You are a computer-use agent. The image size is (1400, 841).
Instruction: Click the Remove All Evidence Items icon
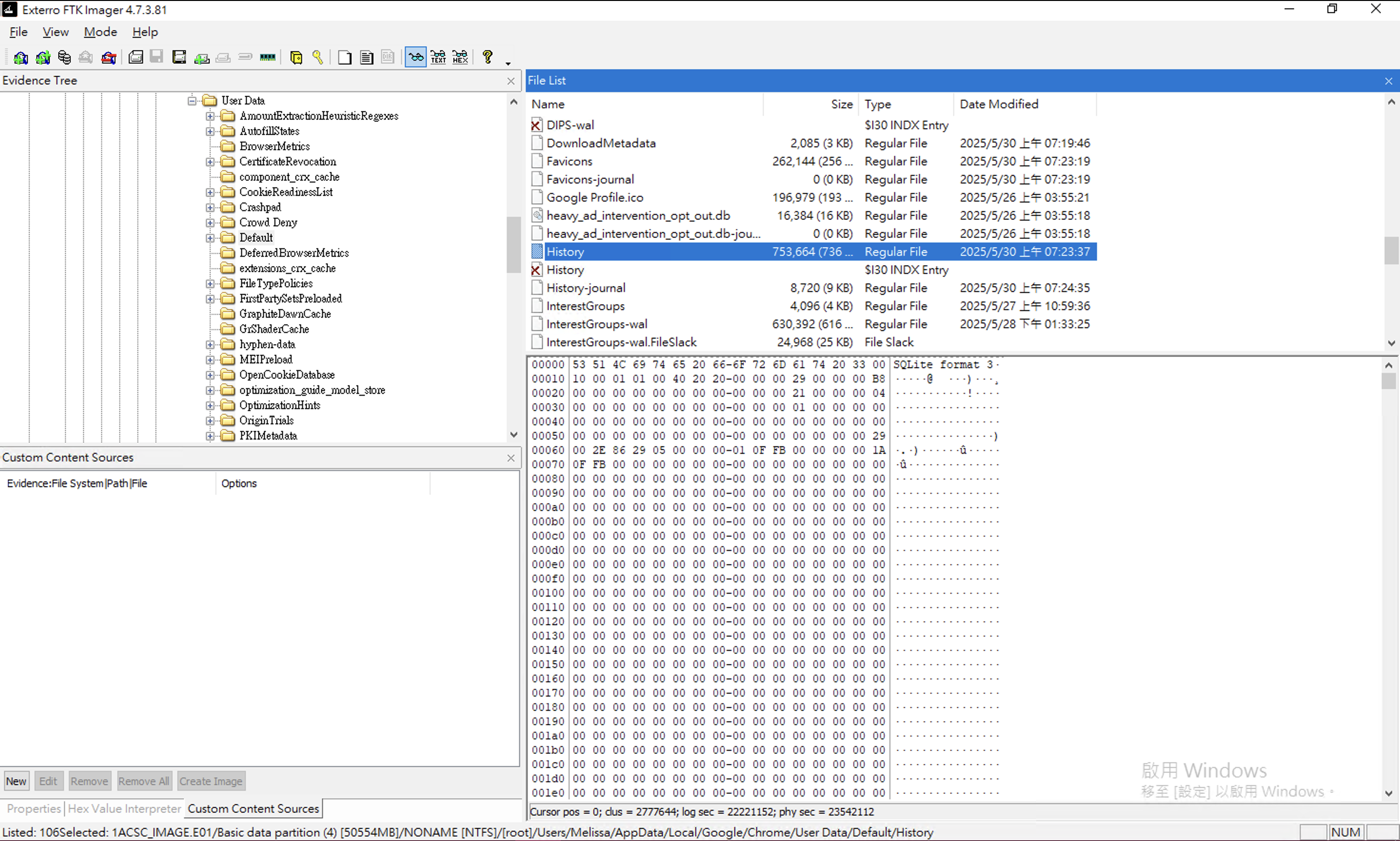(x=108, y=57)
